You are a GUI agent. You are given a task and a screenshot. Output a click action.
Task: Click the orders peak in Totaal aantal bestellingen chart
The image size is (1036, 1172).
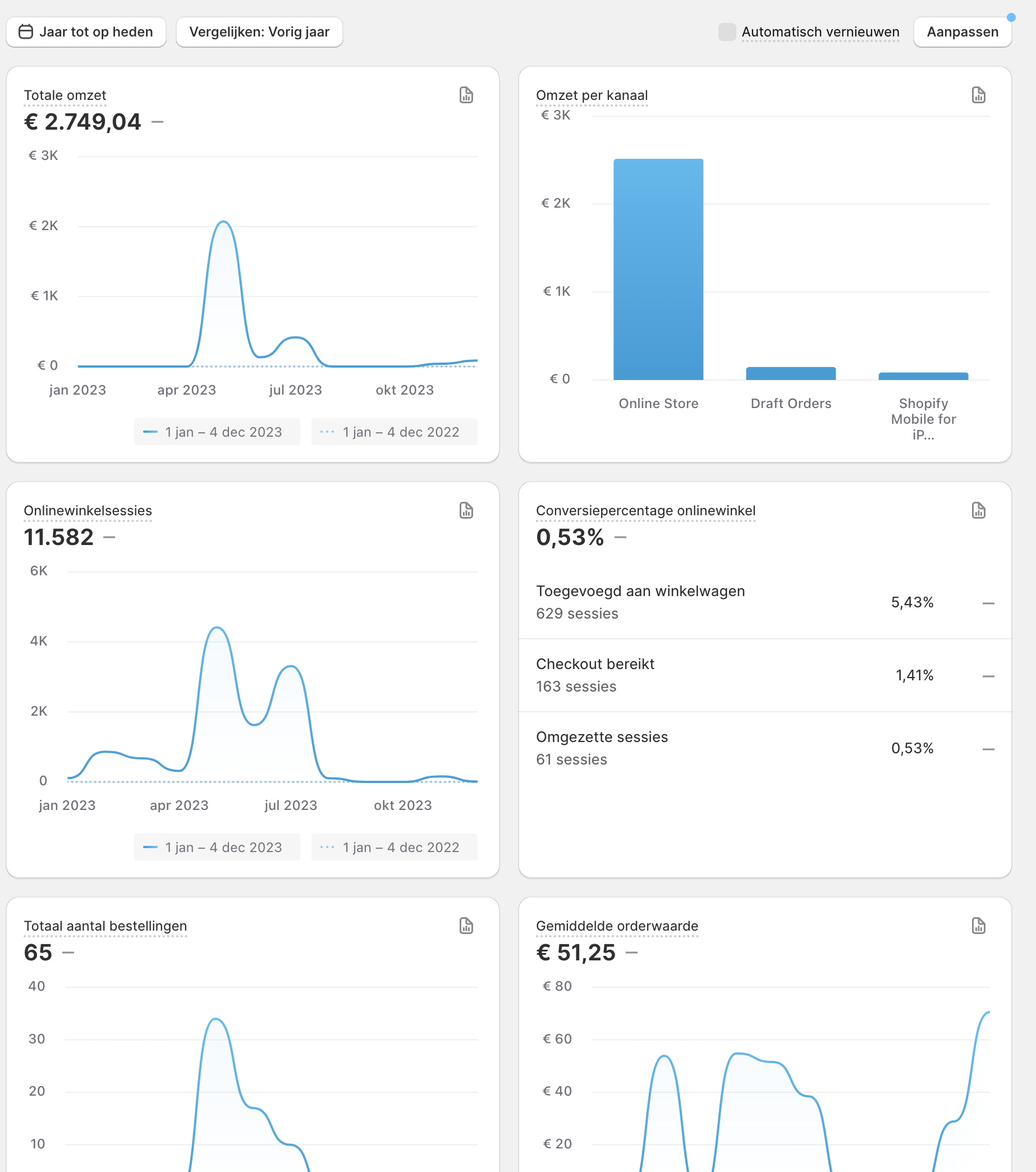(x=216, y=1019)
